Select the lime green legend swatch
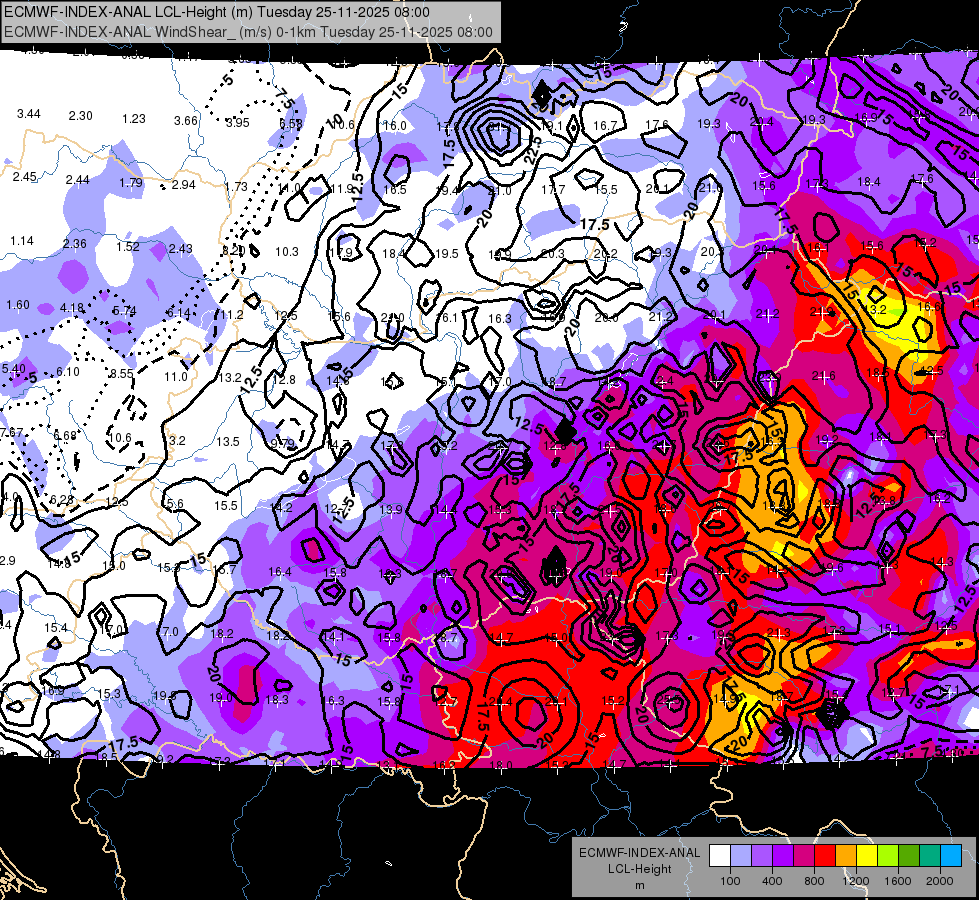The width and height of the screenshot is (979, 900). click(x=888, y=856)
